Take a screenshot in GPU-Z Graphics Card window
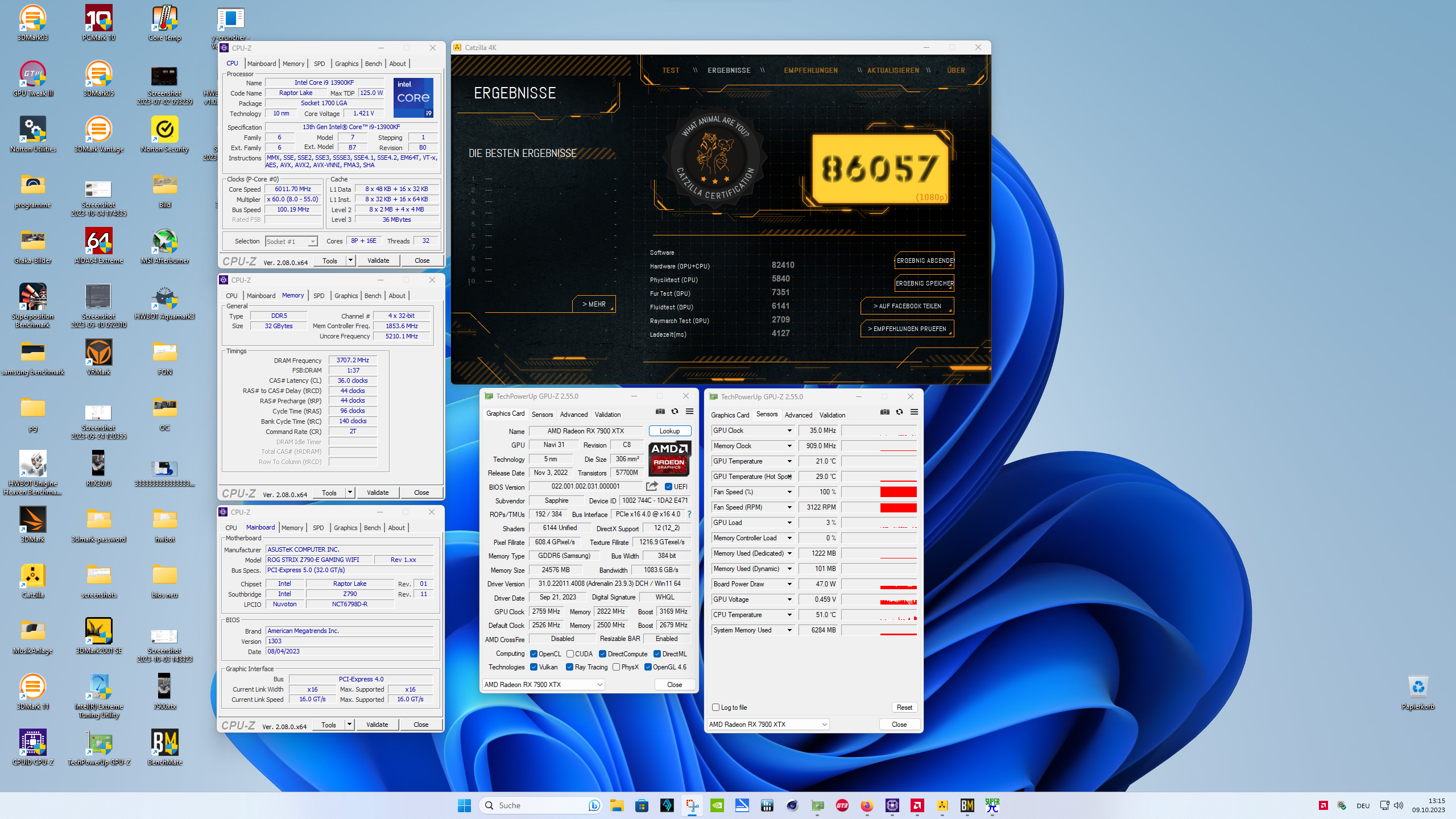This screenshot has height=819, width=1456. [x=660, y=411]
